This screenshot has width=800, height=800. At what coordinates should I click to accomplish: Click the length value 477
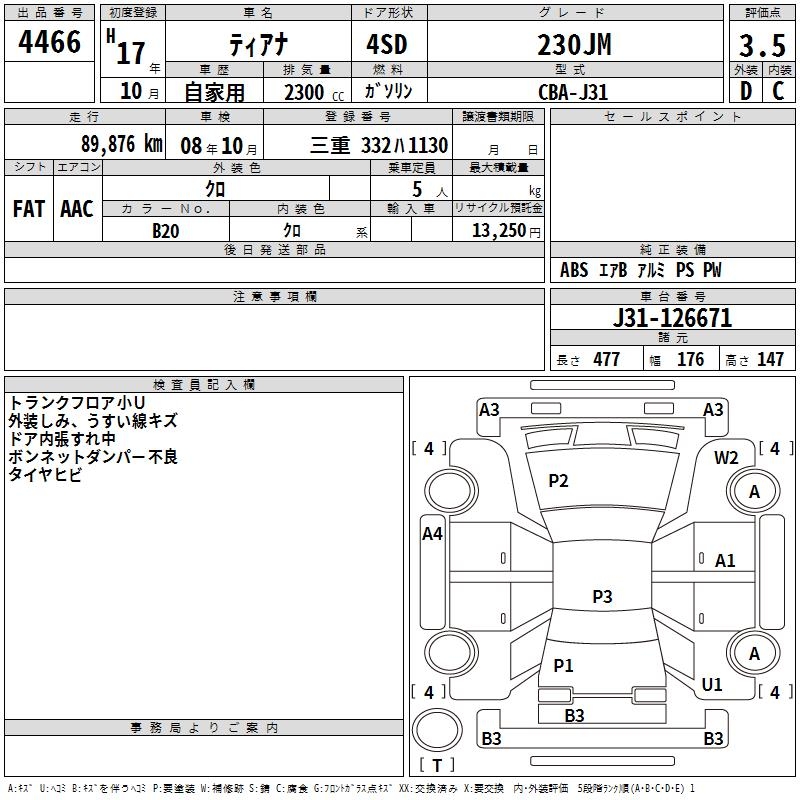coord(607,360)
